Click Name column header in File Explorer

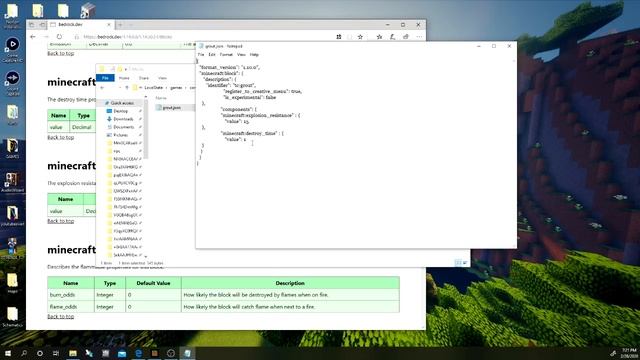[161, 98]
